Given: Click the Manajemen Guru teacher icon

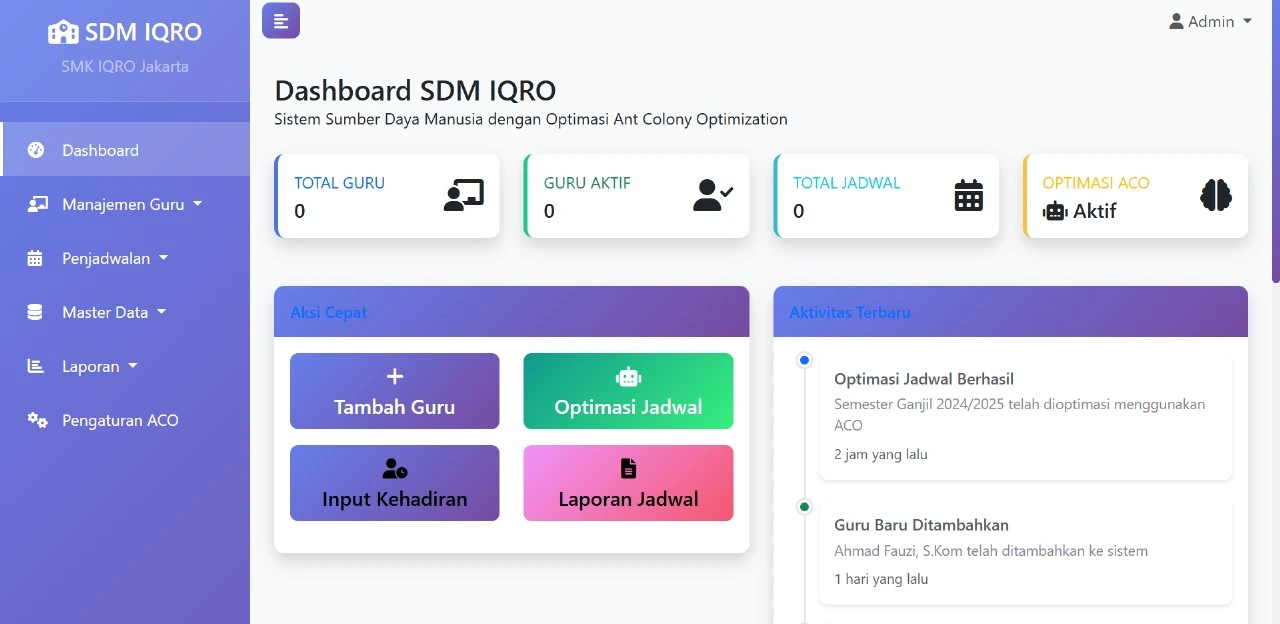Looking at the screenshot, I should 37,204.
